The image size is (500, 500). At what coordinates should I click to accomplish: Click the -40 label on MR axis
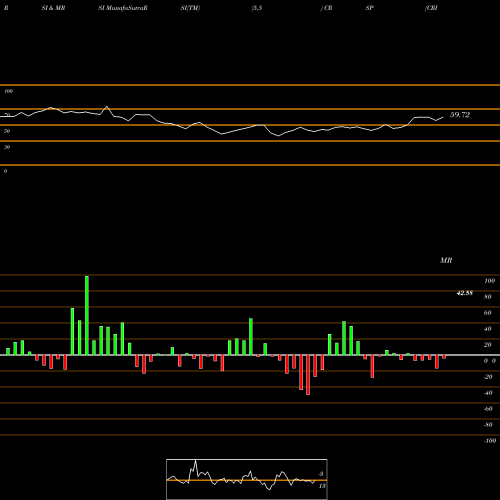click(488, 393)
